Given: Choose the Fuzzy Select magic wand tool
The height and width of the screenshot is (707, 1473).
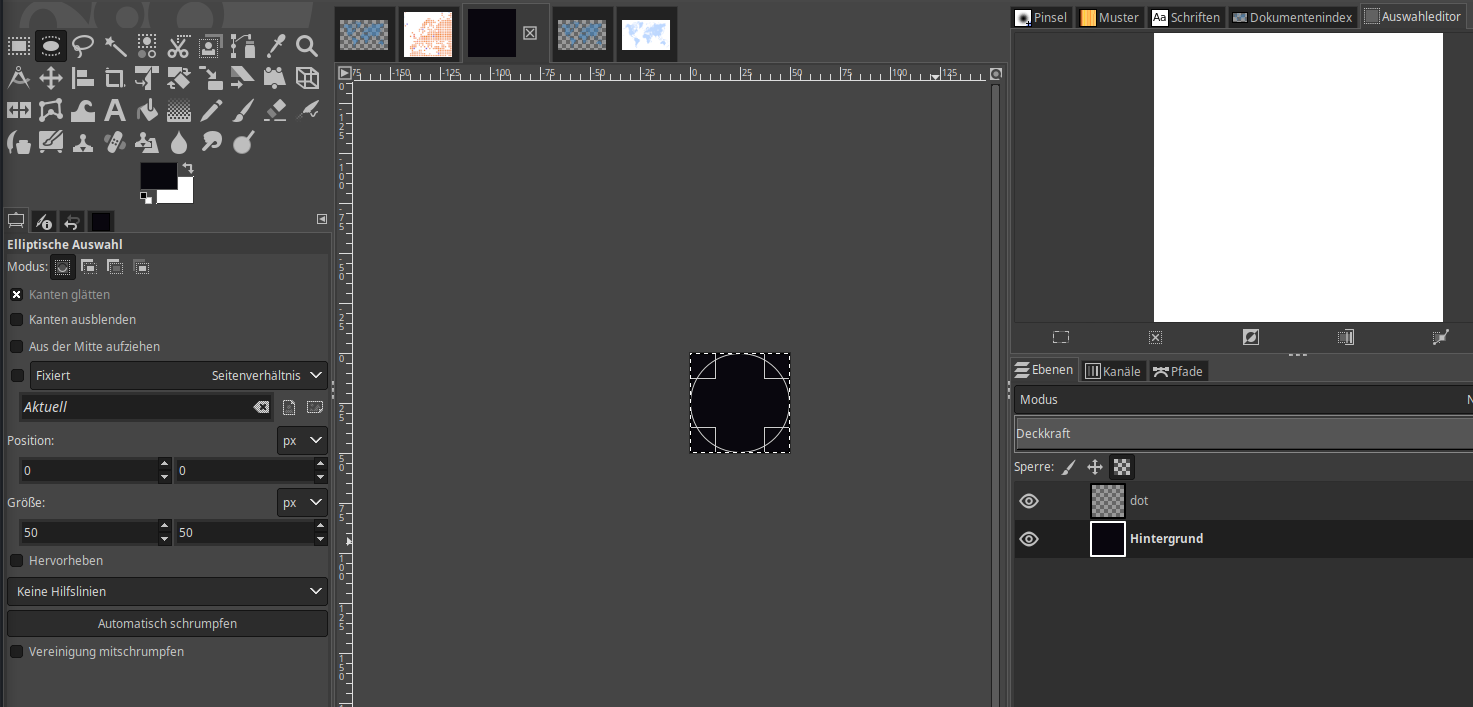Looking at the screenshot, I should pyautogui.click(x=115, y=46).
